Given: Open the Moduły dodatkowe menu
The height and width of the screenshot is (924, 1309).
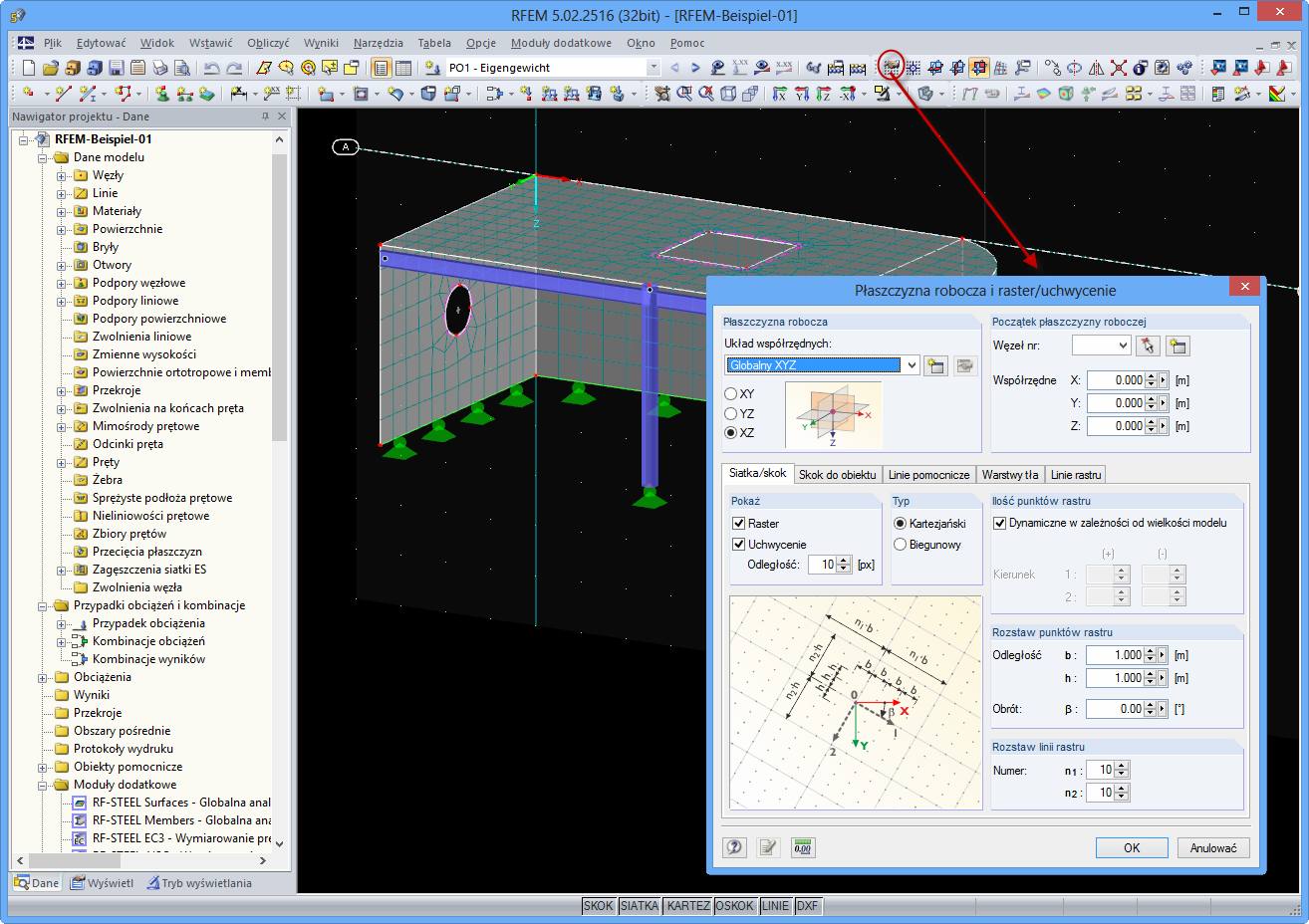Looking at the screenshot, I should click(x=562, y=43).
